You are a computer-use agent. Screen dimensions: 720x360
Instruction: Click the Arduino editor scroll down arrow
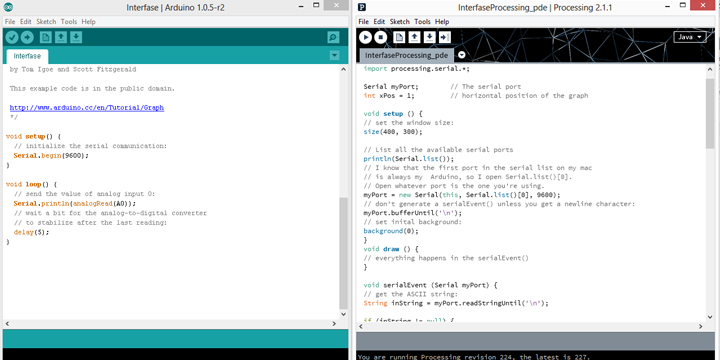pyautogui.click(x=344, y=315)
